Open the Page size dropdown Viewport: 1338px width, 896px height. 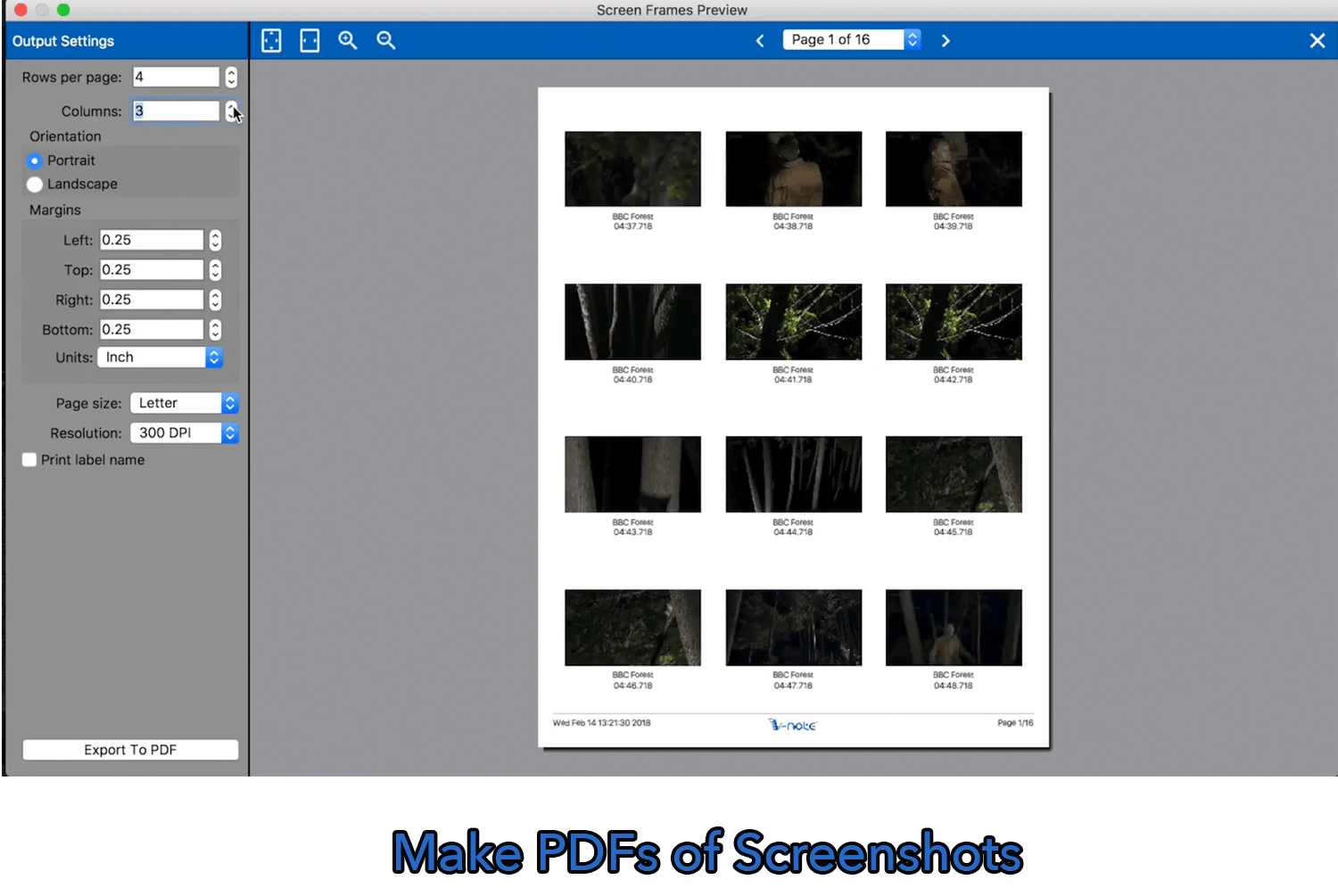[184, 403]
